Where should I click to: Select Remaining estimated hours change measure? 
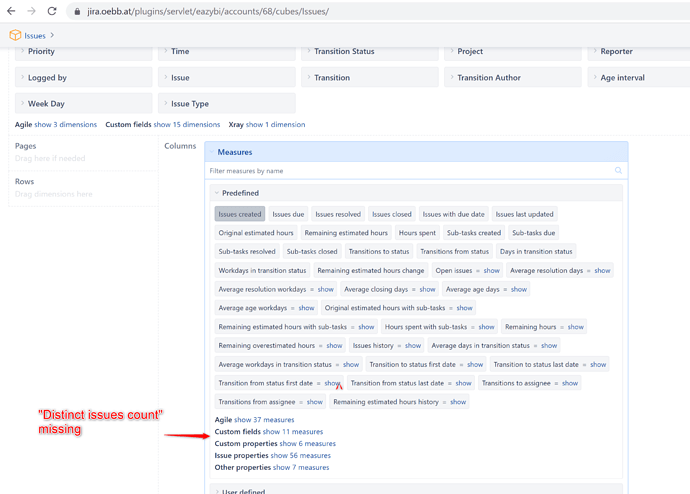point(371,271)
